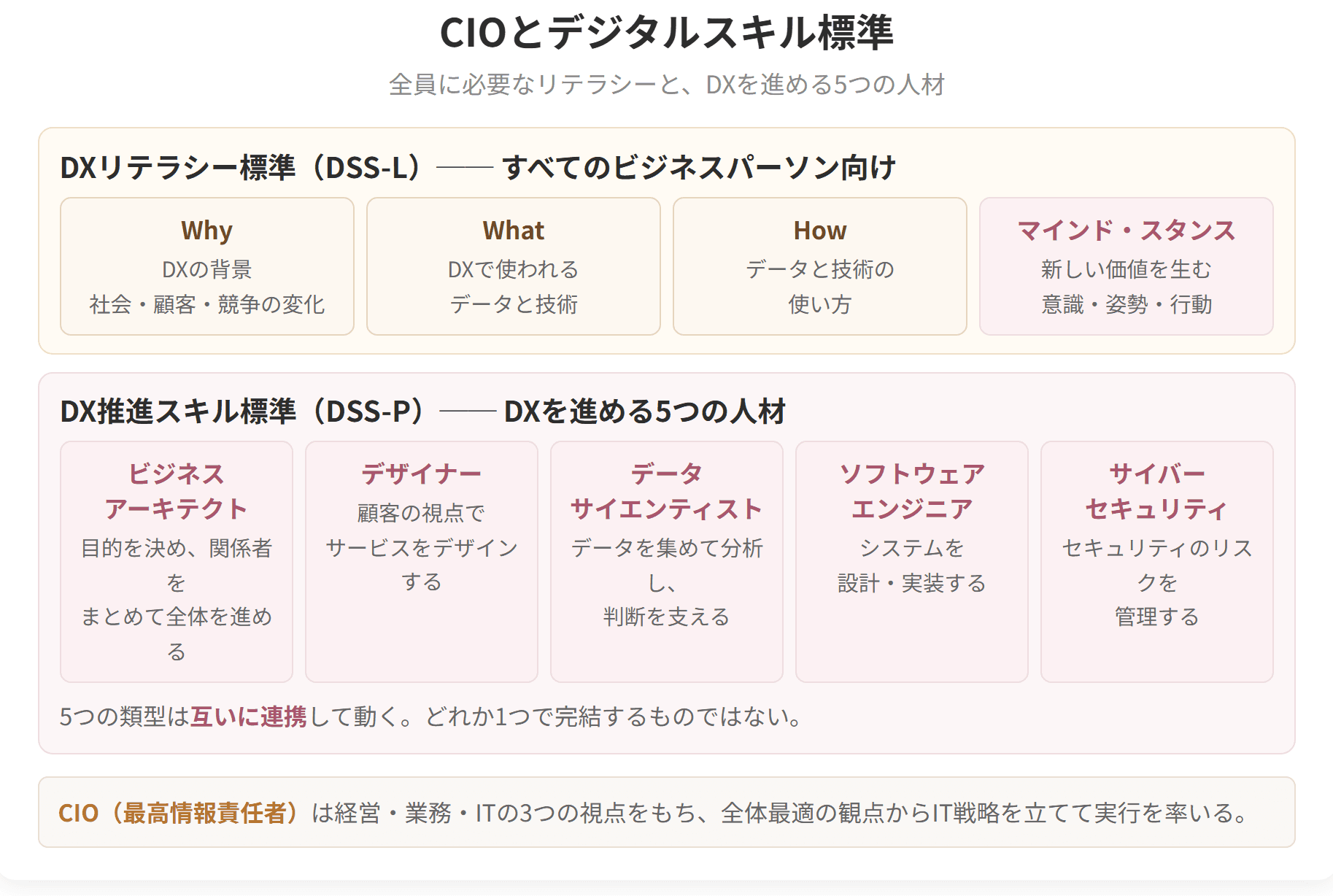Click the text 判断を支える
The image size is (1333, 896).
667,617
